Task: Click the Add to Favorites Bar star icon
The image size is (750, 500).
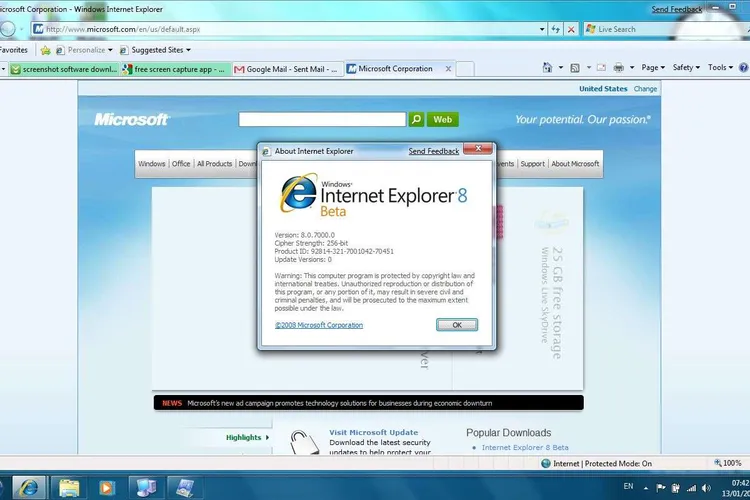Action: click(x=45, y=50)
